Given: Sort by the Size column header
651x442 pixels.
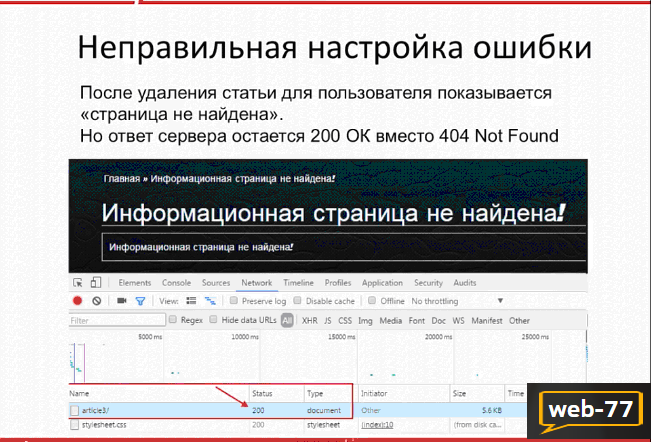Looking at the screenshot, I should 477,393.
